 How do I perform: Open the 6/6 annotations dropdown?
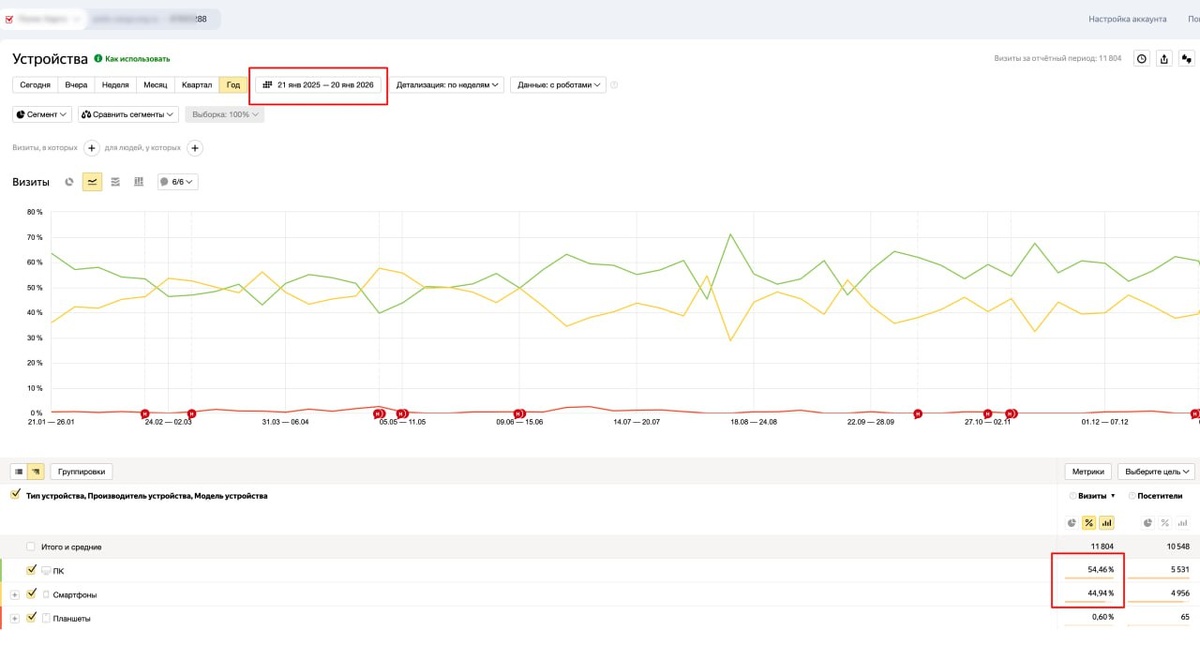[177, 182]
